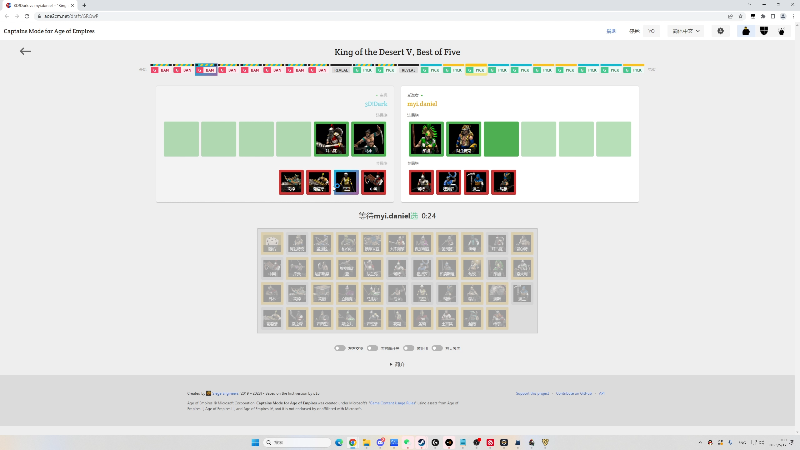The image size is (800, 450).
Task: Pick the last civilisation in grid's second row
Action: tap(522, 268)
